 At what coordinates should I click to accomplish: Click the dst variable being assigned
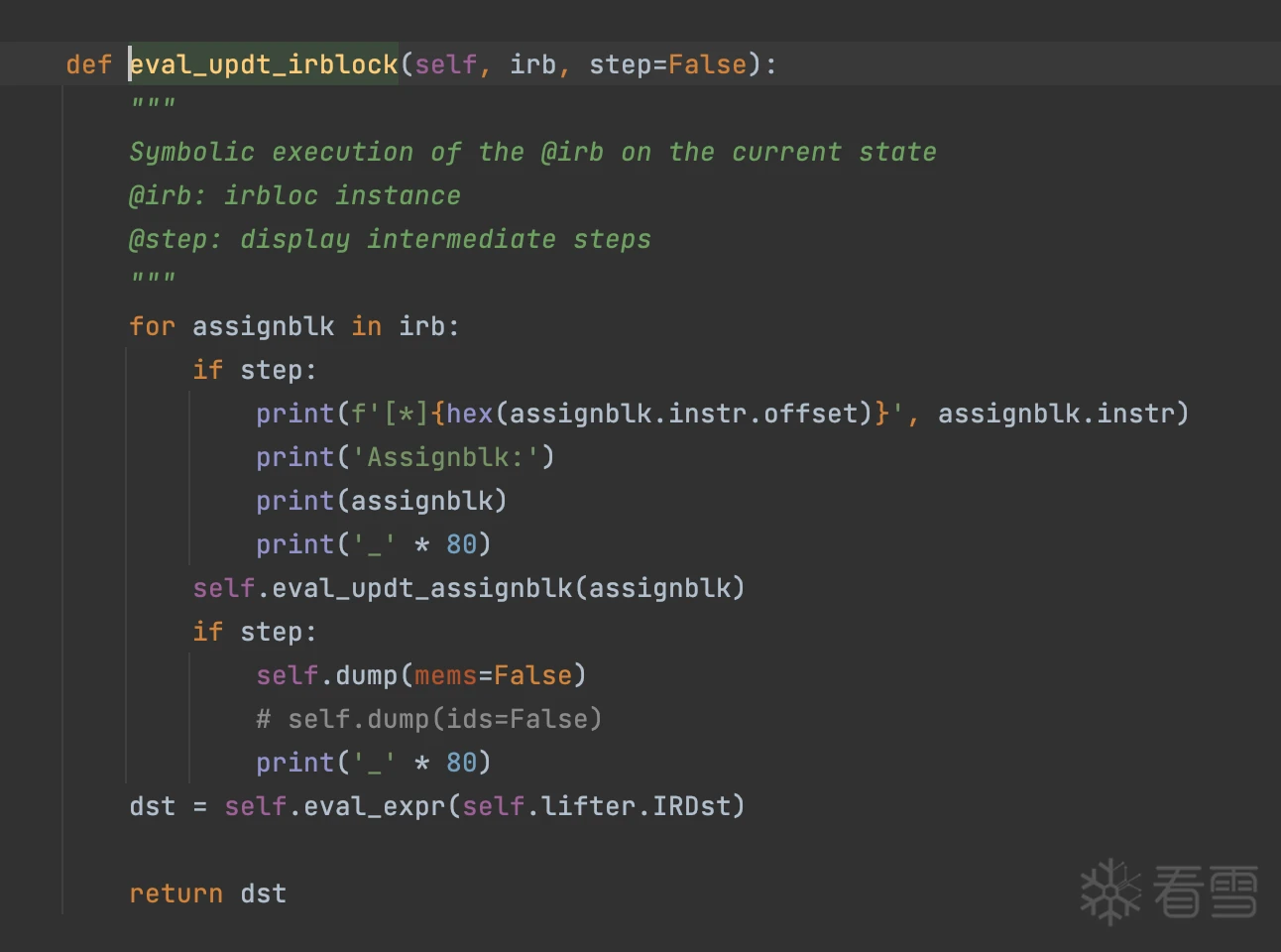click(152, 806)
